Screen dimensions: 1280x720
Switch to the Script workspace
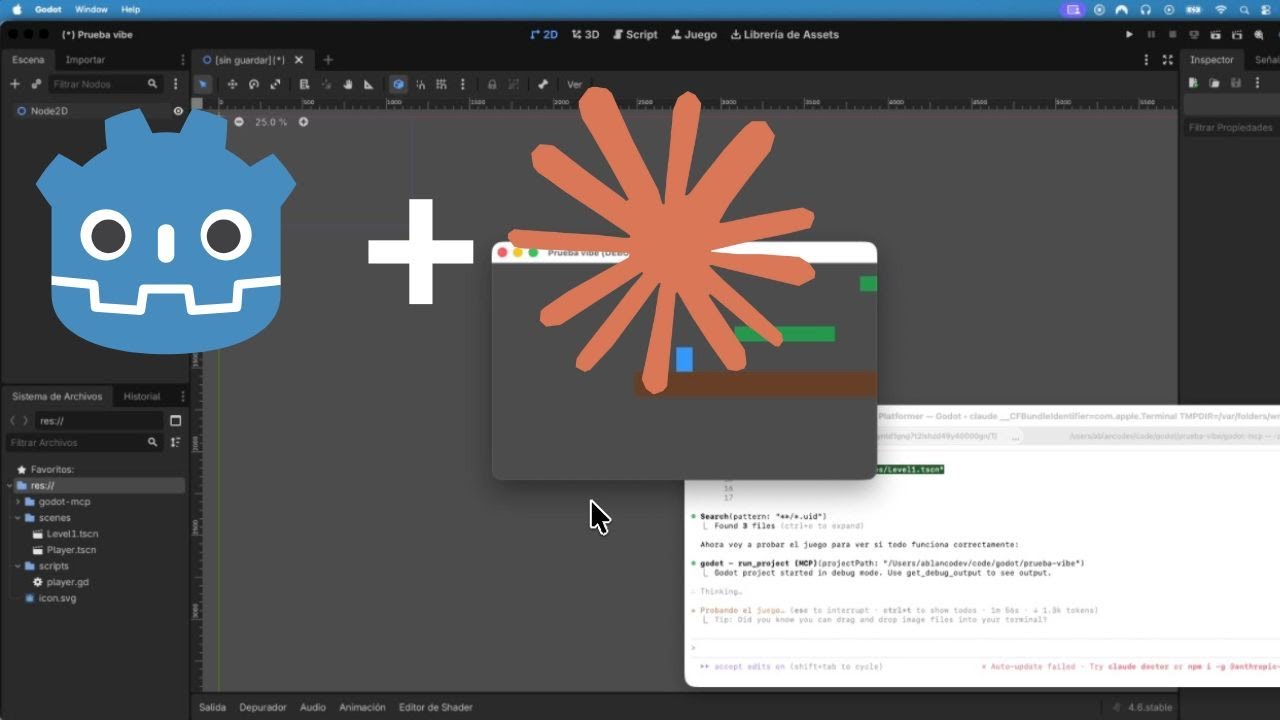[x=635, y=34]
